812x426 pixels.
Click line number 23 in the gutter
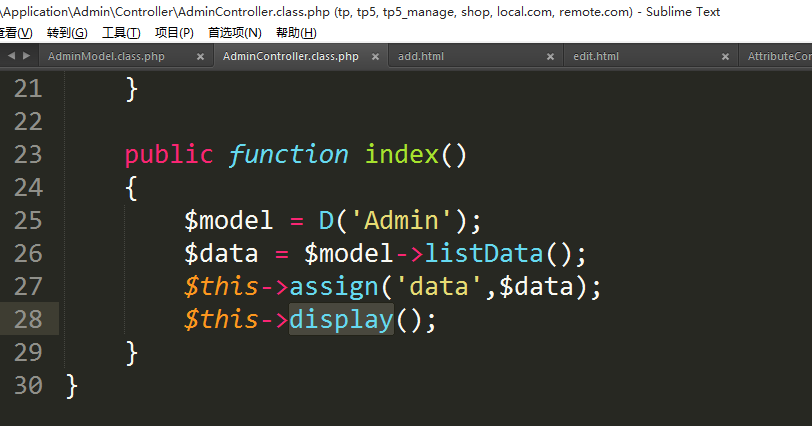pyautogui.click(x=28, y=154)
